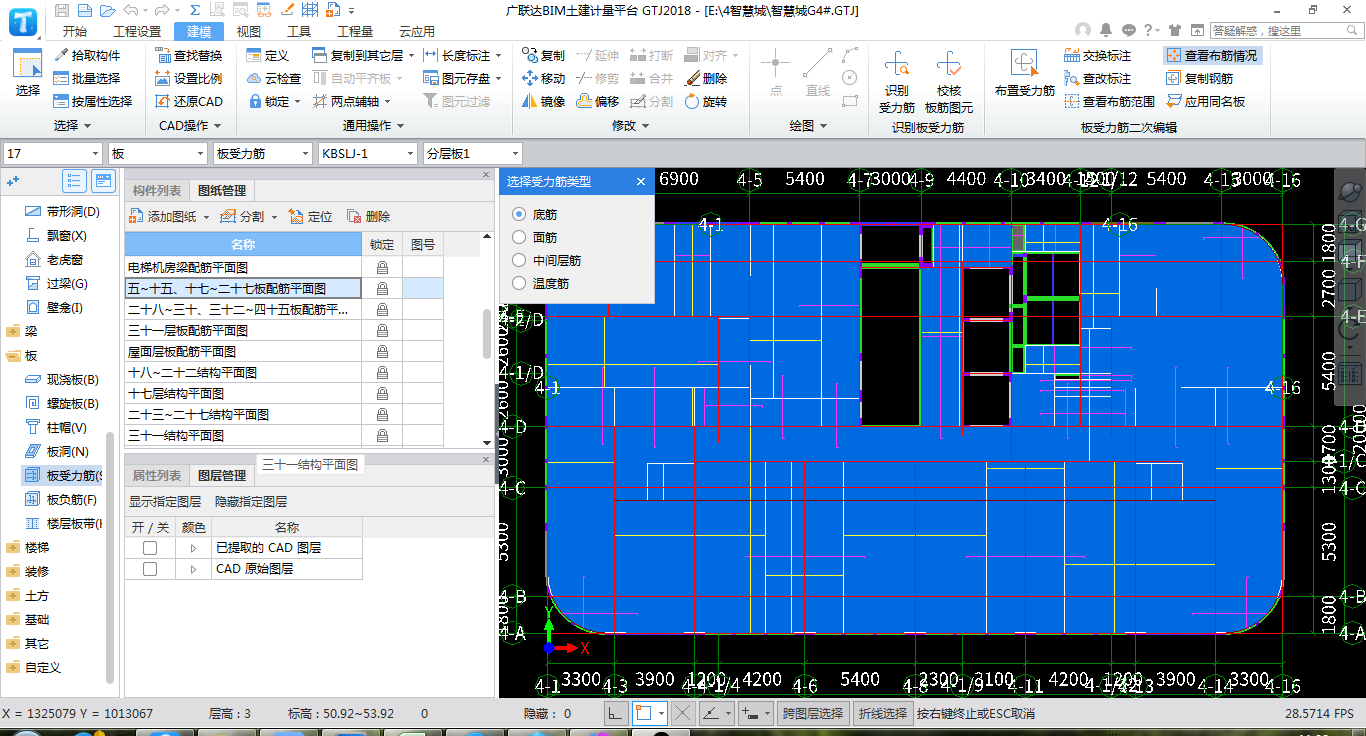The width and height of the screenshot is (1366, 736).
Task: Select the 中间层筋 radio option
Action: coord(518,260)
